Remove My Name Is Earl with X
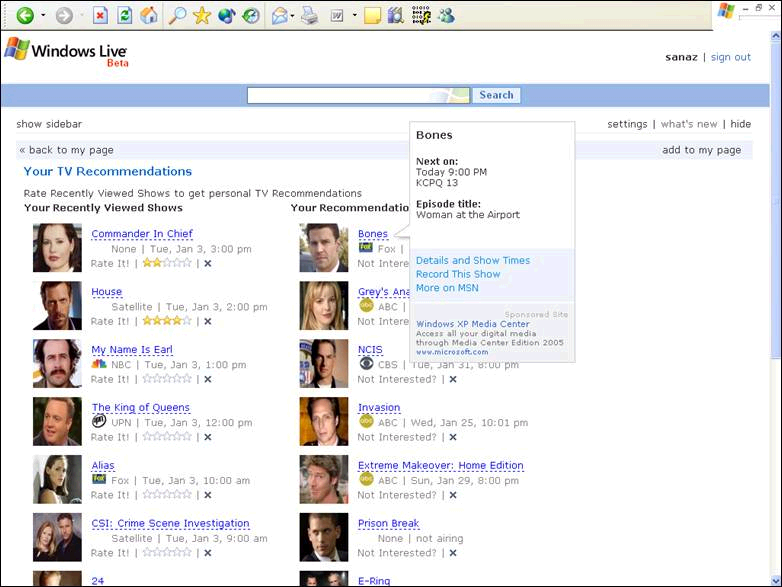The image size is (782, 587). tap(207, 379)
